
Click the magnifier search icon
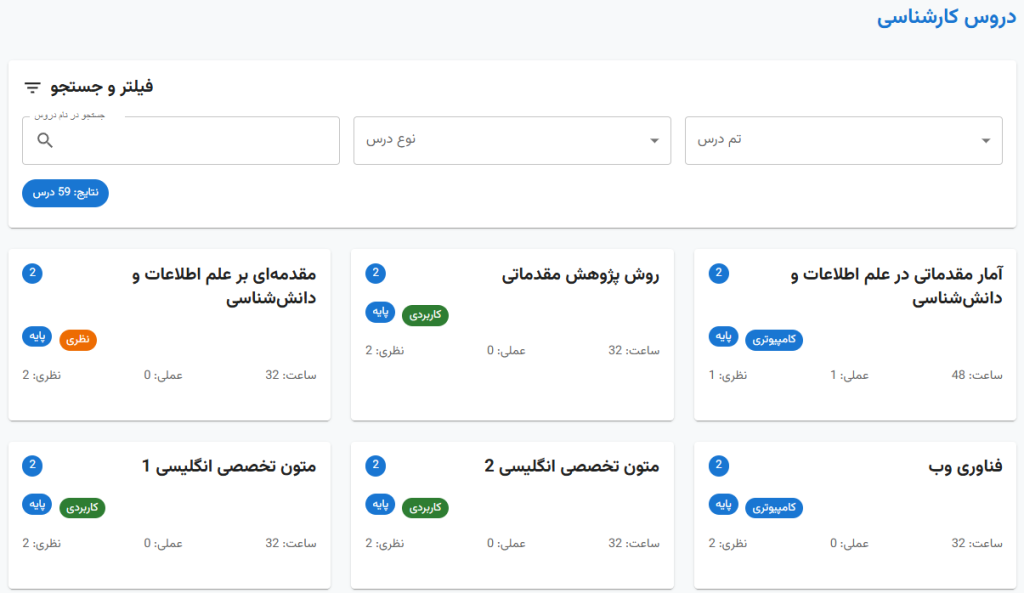click(45, 140)
